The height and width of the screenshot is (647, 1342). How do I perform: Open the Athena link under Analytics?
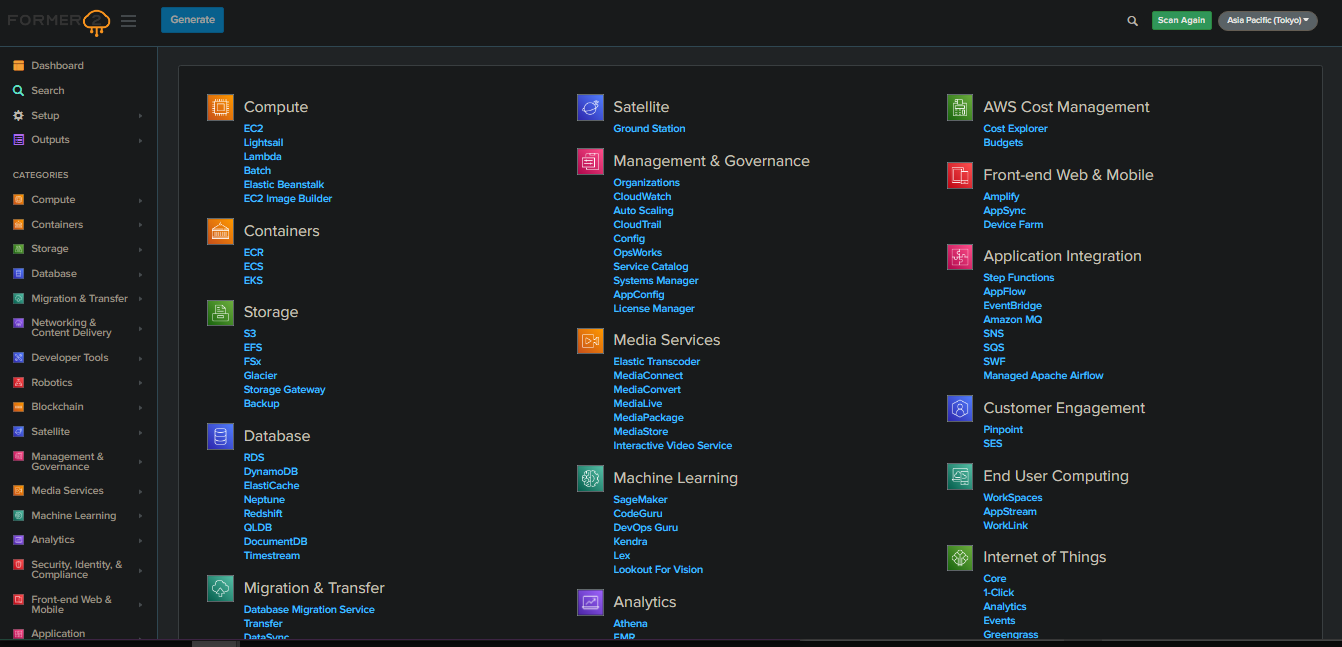630,624
